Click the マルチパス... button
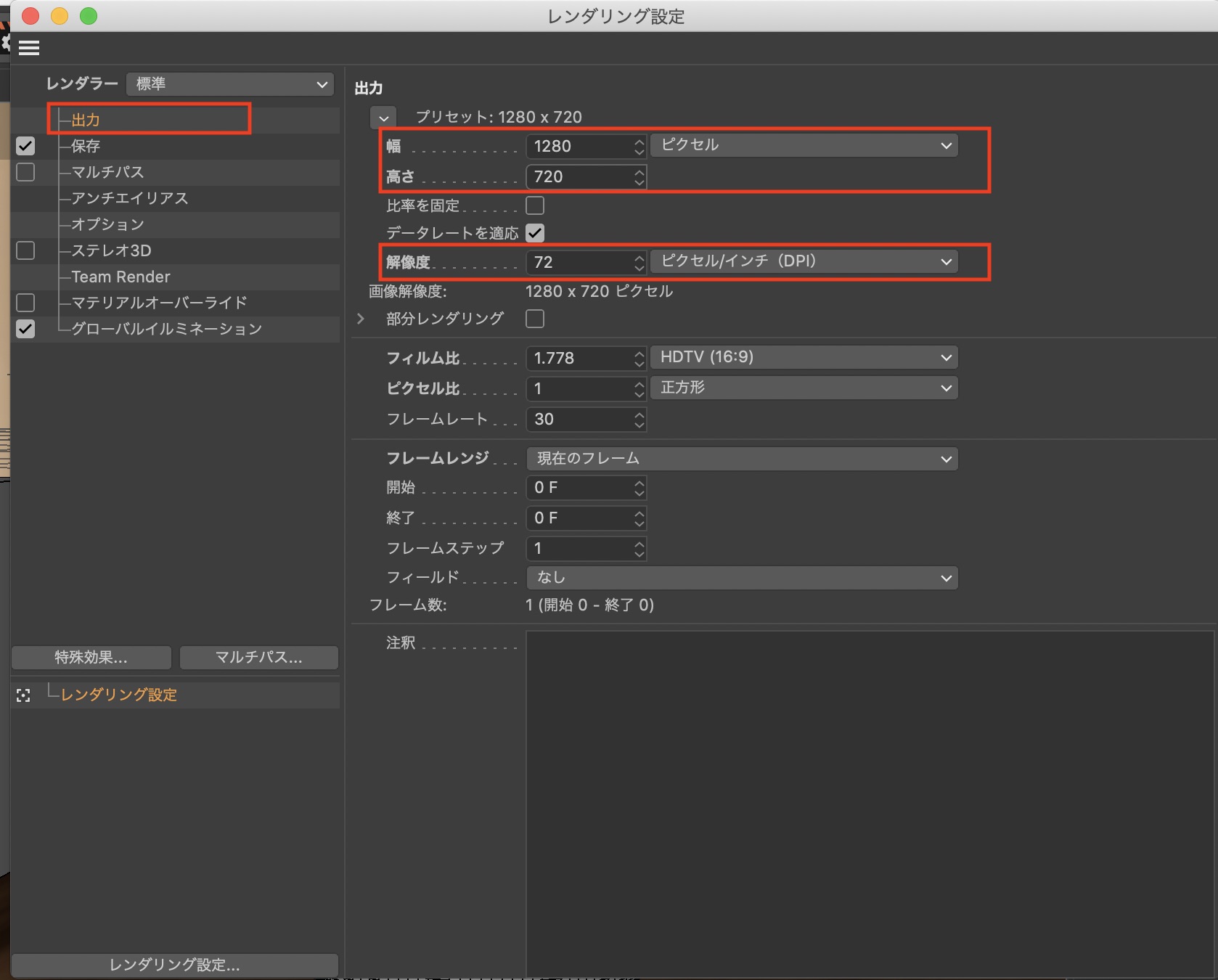 pos(258,658)
